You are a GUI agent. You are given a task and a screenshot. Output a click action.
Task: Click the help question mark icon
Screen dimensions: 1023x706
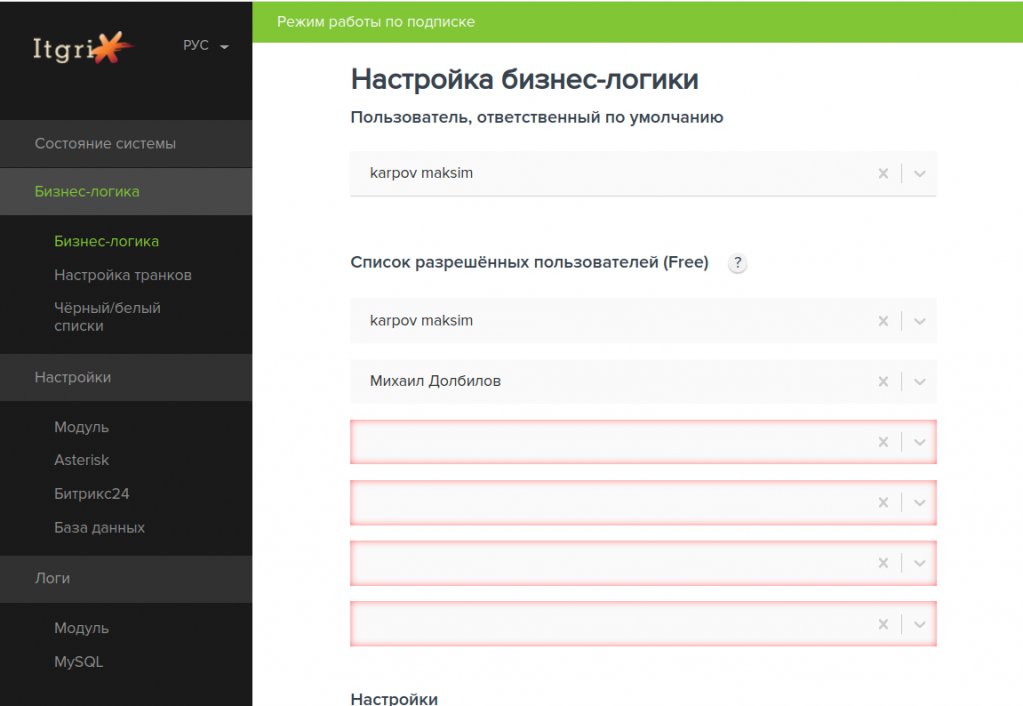[x=737, y=264]
